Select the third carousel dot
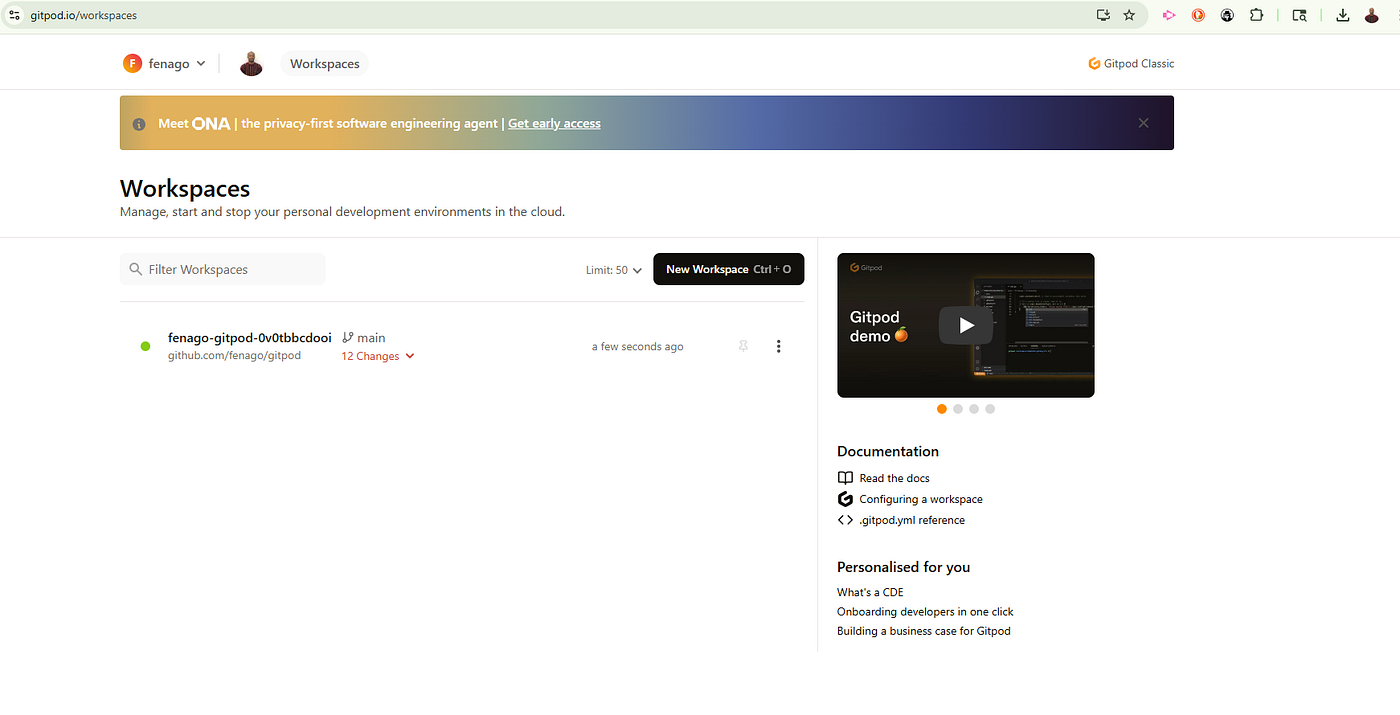Screen dimensions: 1400x715 point(974,409)
